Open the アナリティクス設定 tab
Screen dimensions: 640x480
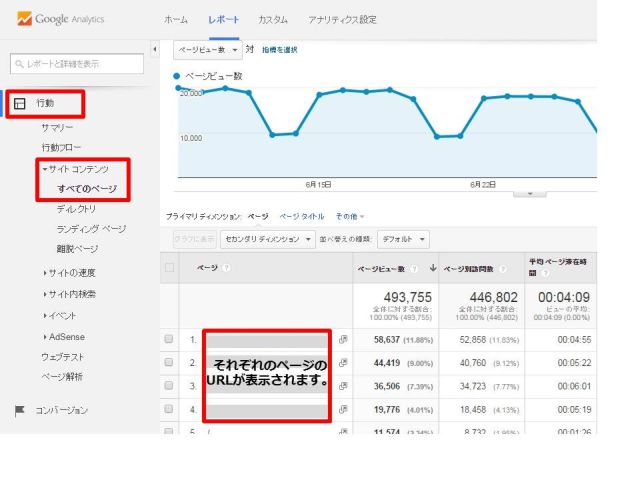click(342, 20)
